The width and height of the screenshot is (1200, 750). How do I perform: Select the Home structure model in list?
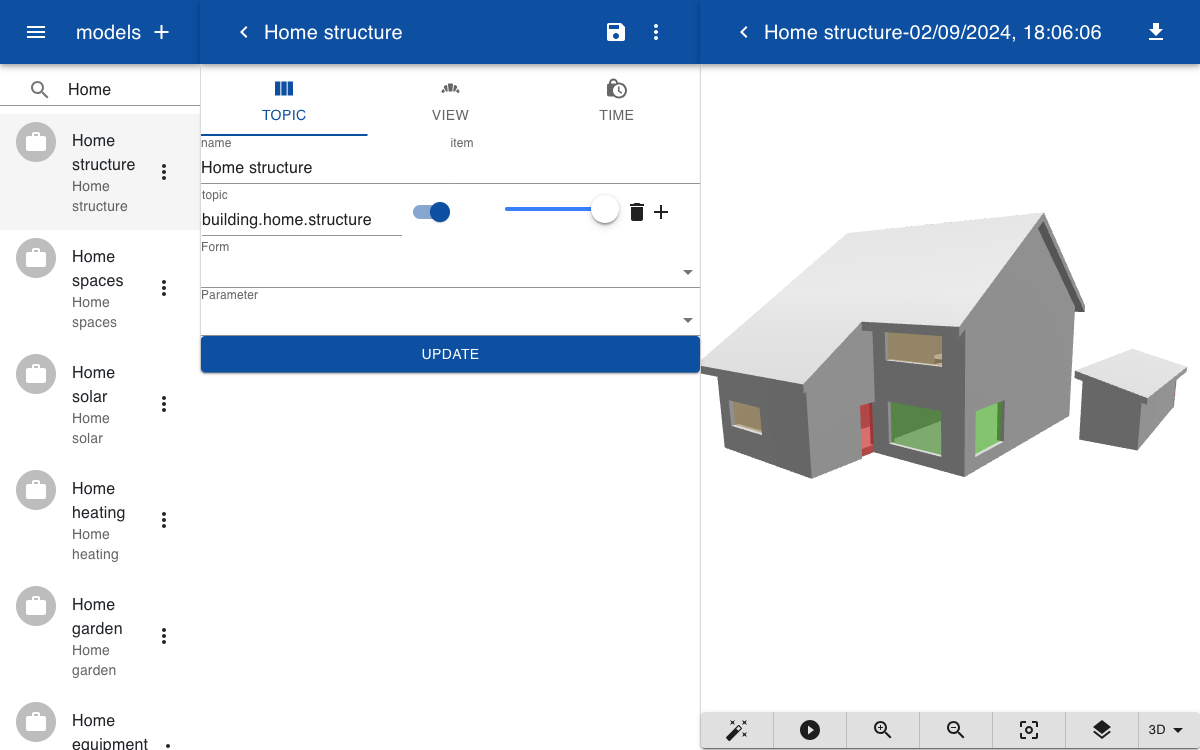pos(100,172)
